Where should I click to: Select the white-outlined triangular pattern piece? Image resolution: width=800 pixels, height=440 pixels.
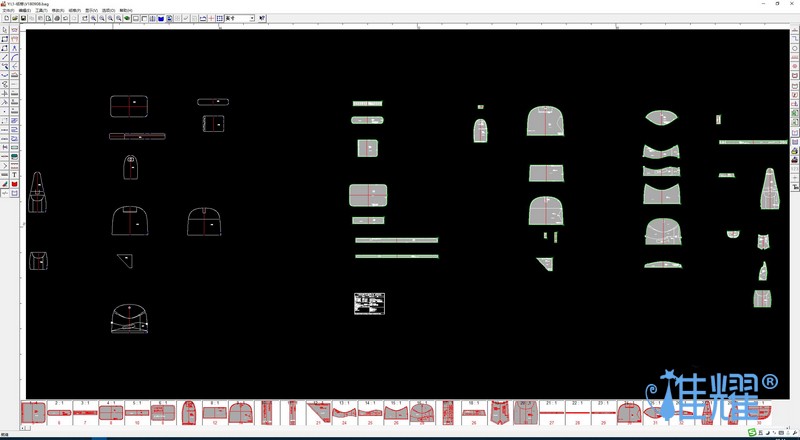tap(125, 260)
